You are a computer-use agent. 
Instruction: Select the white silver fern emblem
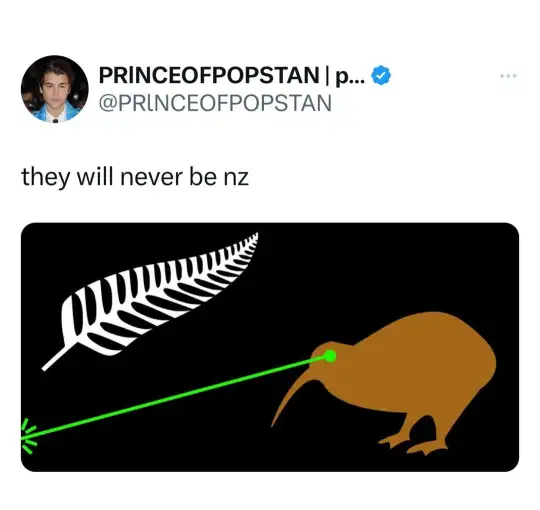[150, 301]
